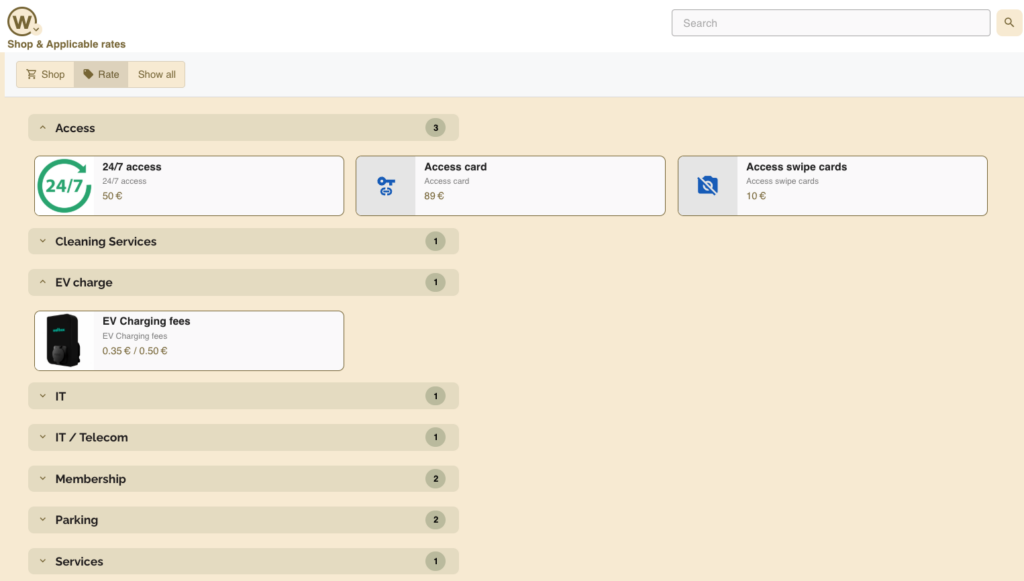Click the magnifier search button
The width and height of the screenshot is (1024, 581).
(x=1009, y=23)
